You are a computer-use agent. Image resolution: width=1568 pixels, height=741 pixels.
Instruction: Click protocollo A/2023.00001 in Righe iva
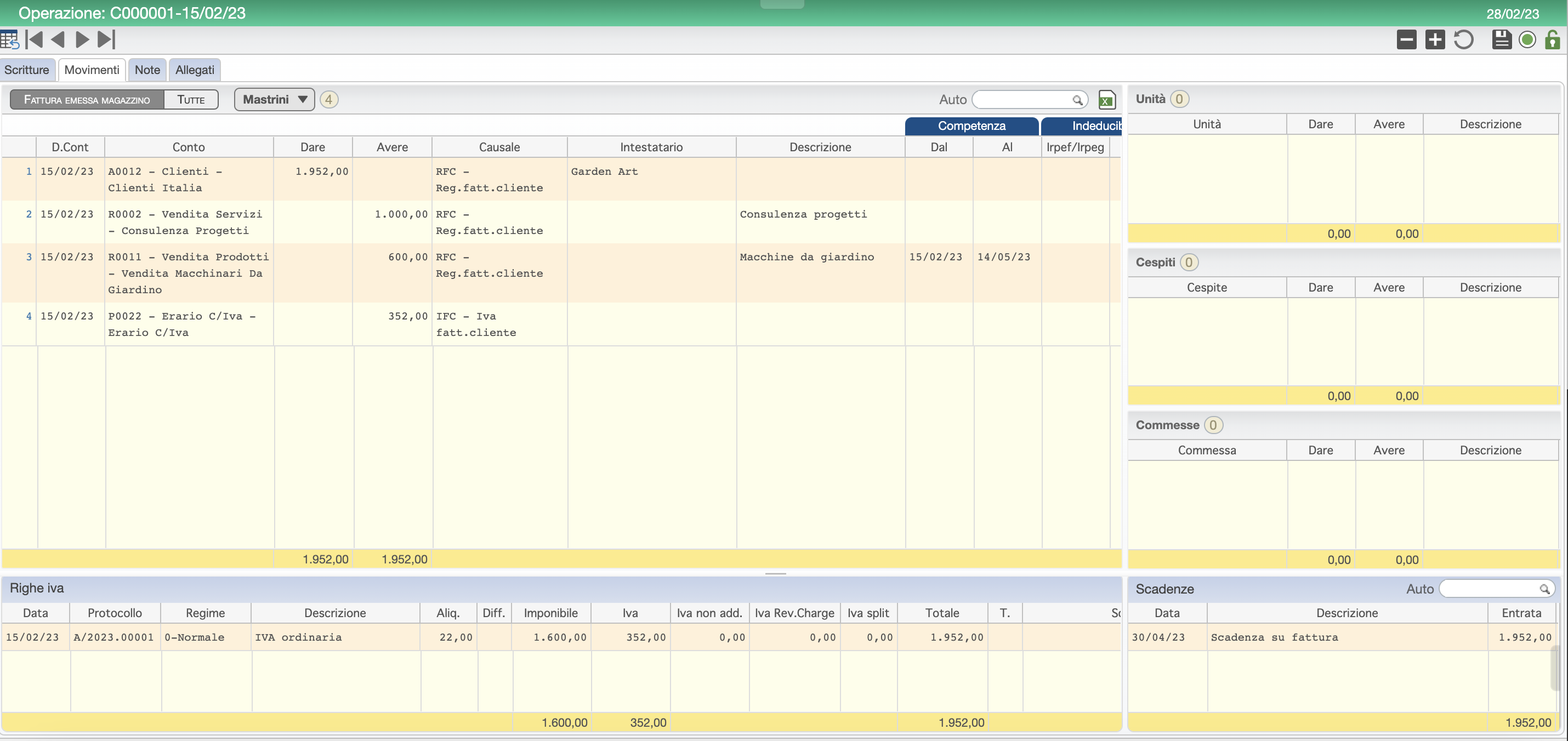(x=114, y=637)
